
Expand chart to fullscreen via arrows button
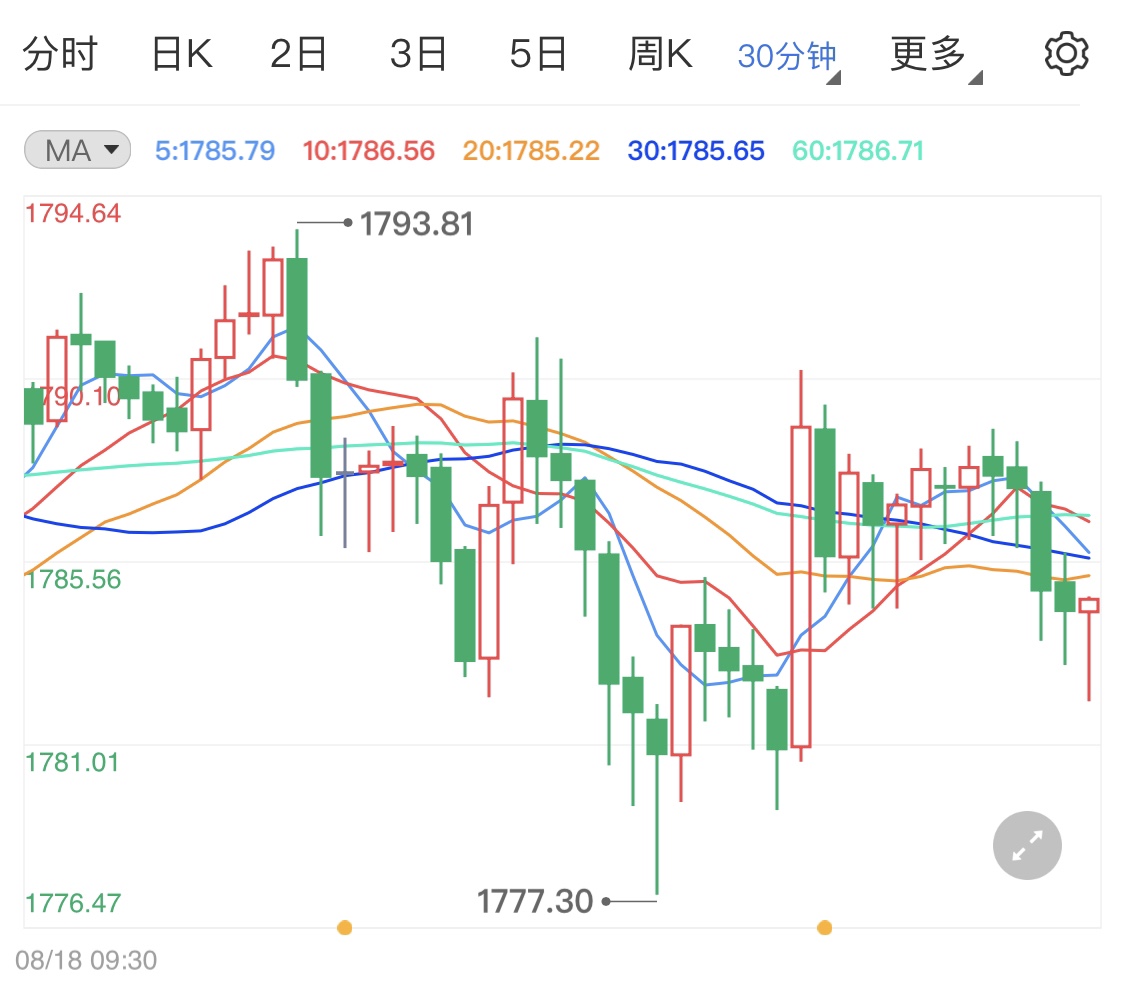point(1027,845)
